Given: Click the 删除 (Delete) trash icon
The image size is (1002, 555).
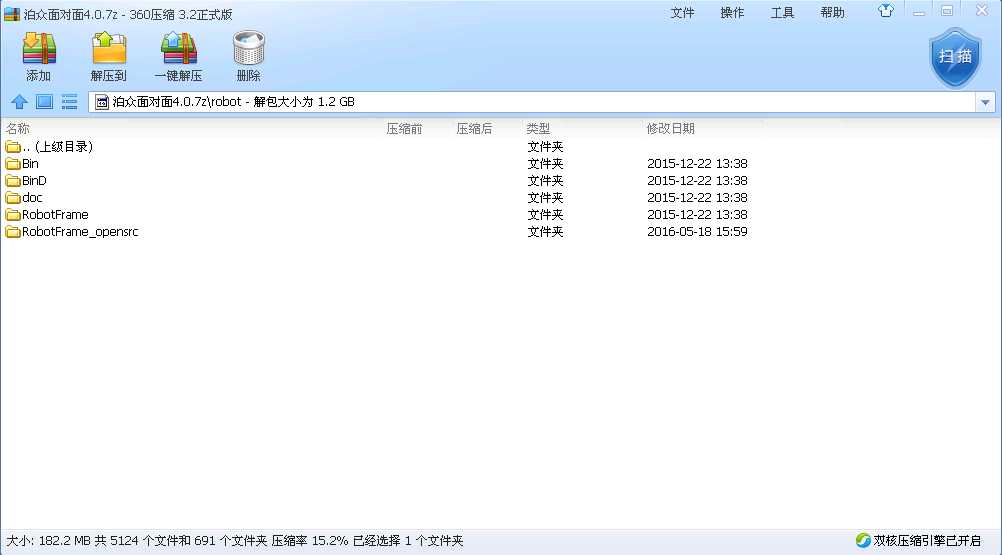Looking at the screenshot, I should [249, 49].
